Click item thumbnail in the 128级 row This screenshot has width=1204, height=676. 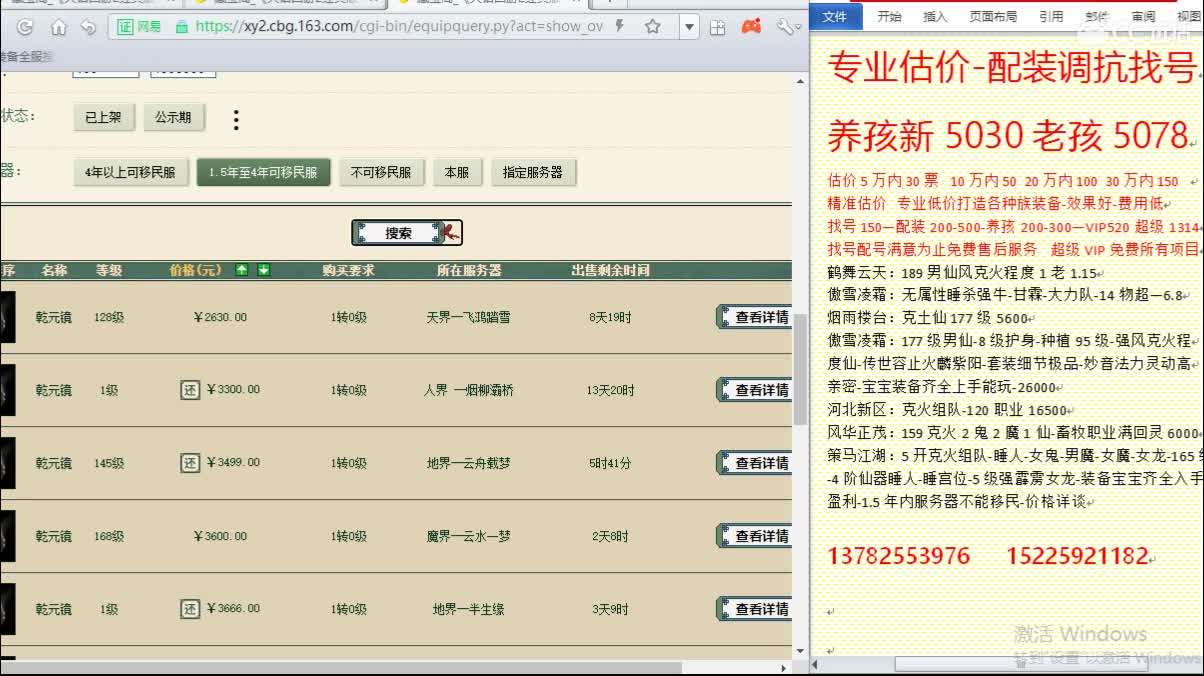pyautogui.click(x=7, y=317)
